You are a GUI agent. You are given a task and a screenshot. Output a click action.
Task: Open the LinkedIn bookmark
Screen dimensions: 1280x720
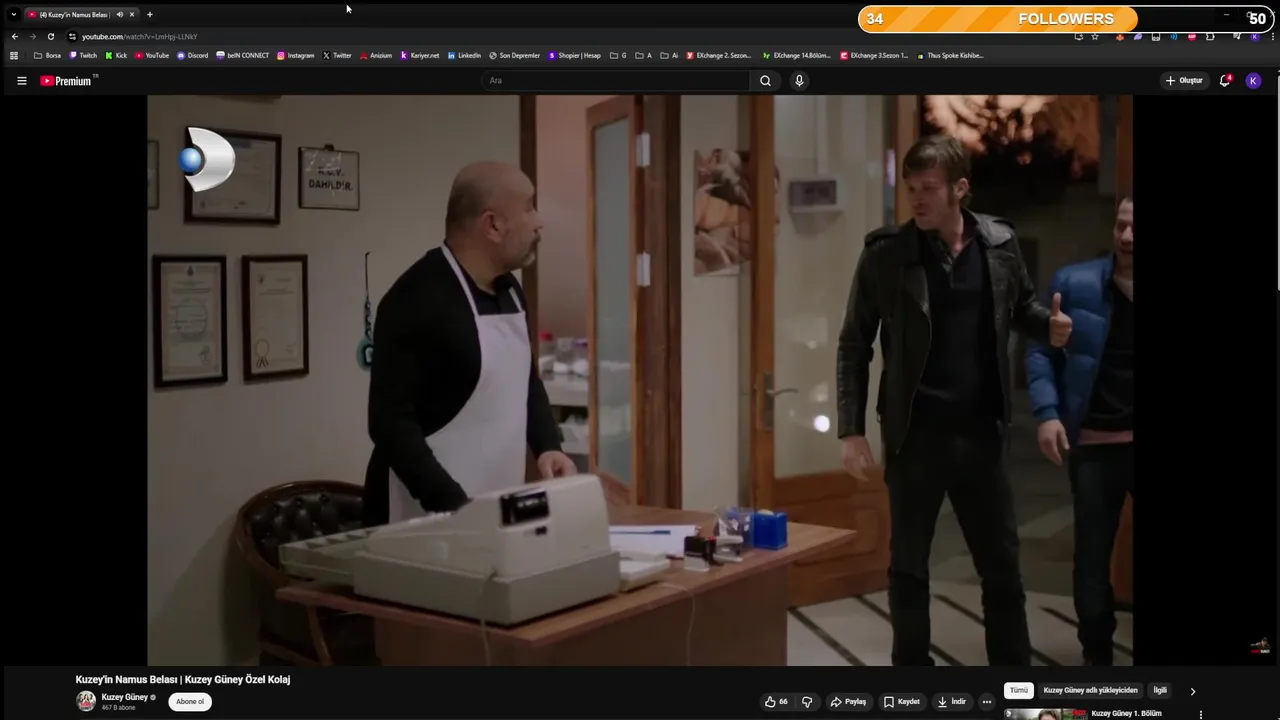[x=464, y=56]
